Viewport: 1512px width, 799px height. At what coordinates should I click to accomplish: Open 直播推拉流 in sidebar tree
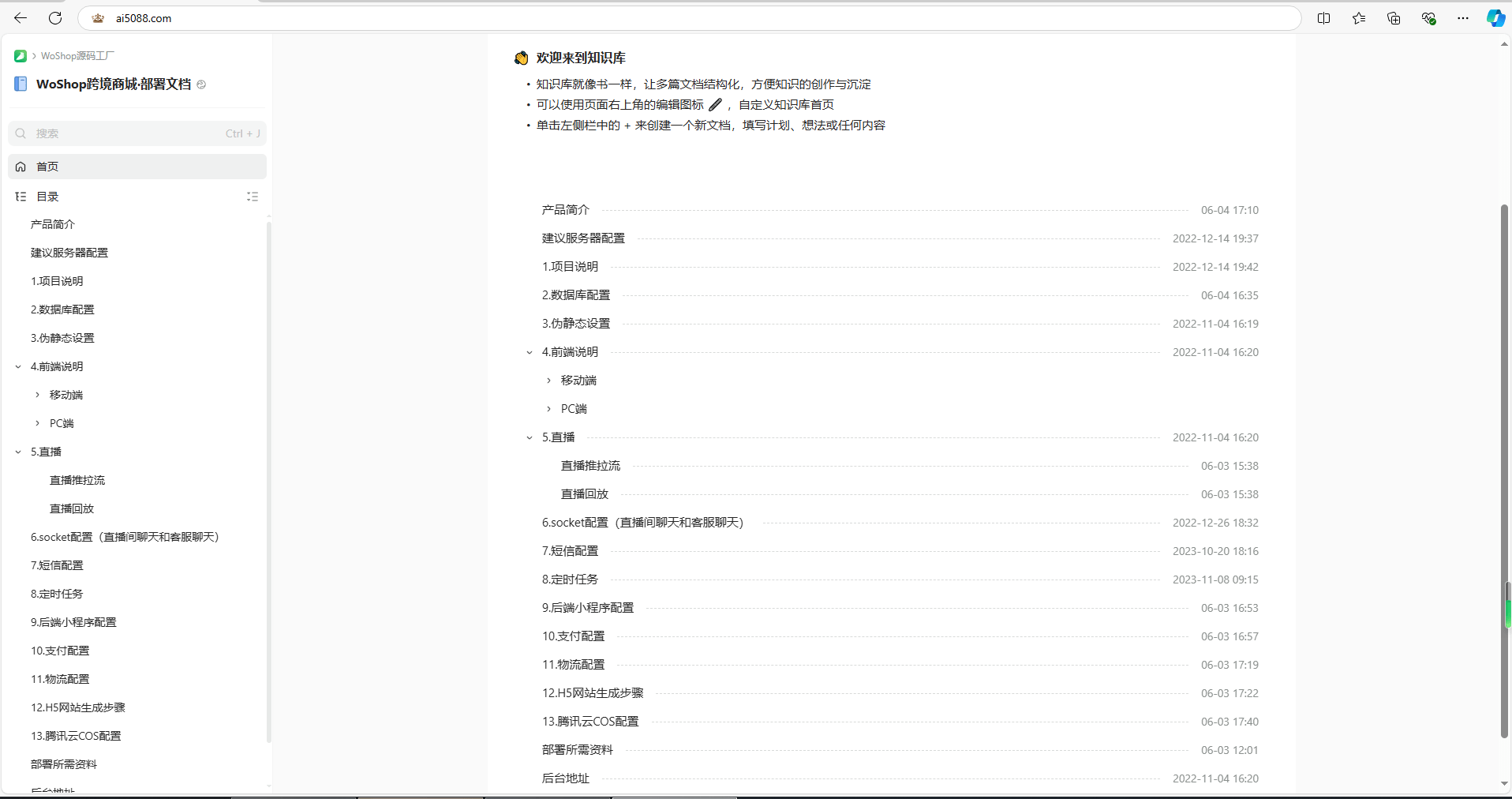pyautogui.click(x=77, y=480)
